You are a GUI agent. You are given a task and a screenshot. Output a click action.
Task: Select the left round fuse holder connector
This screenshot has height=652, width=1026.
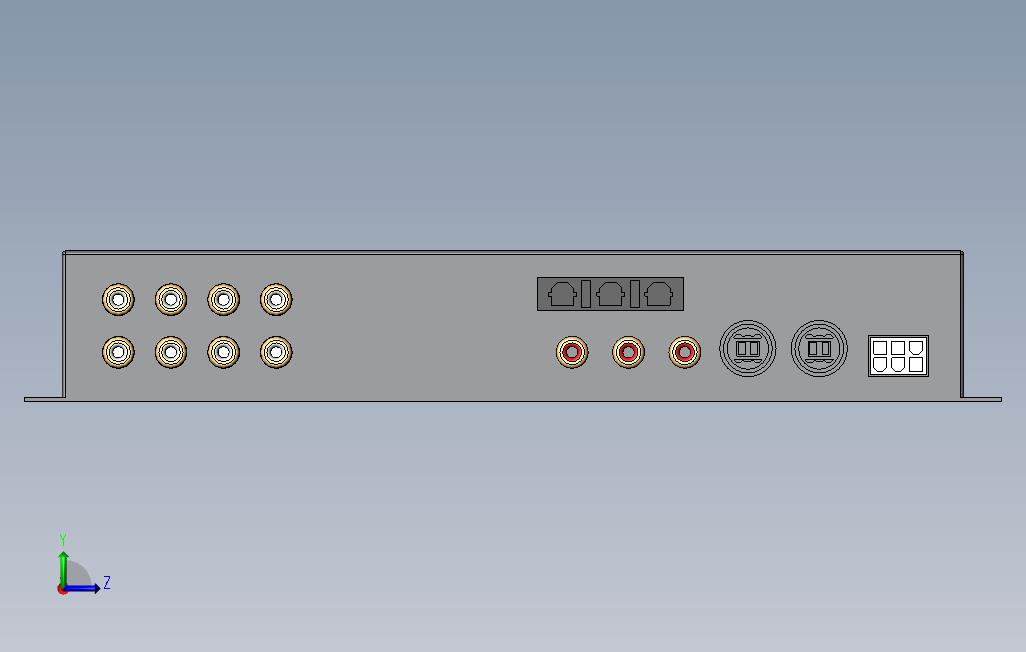click(x=748, y=348)
